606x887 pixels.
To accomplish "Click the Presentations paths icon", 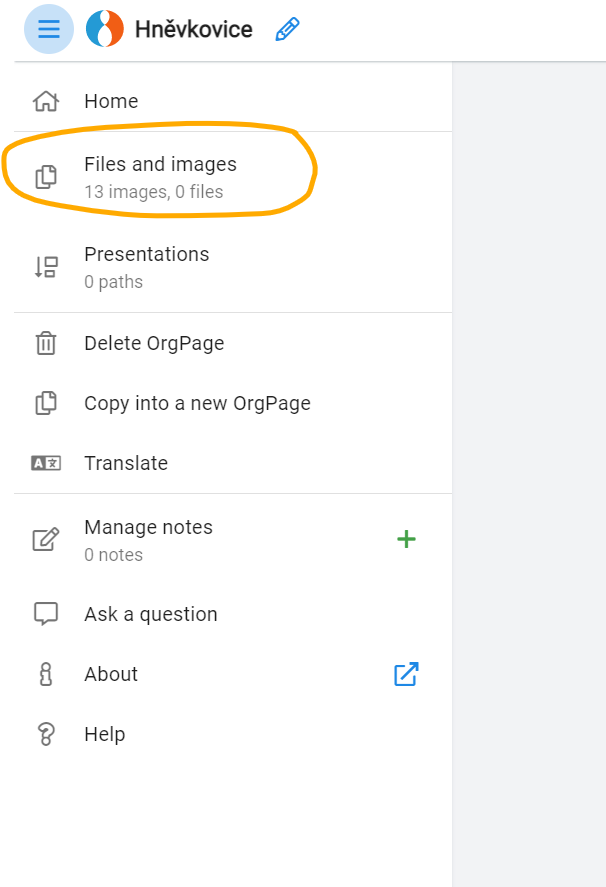I will pos(46,267).
